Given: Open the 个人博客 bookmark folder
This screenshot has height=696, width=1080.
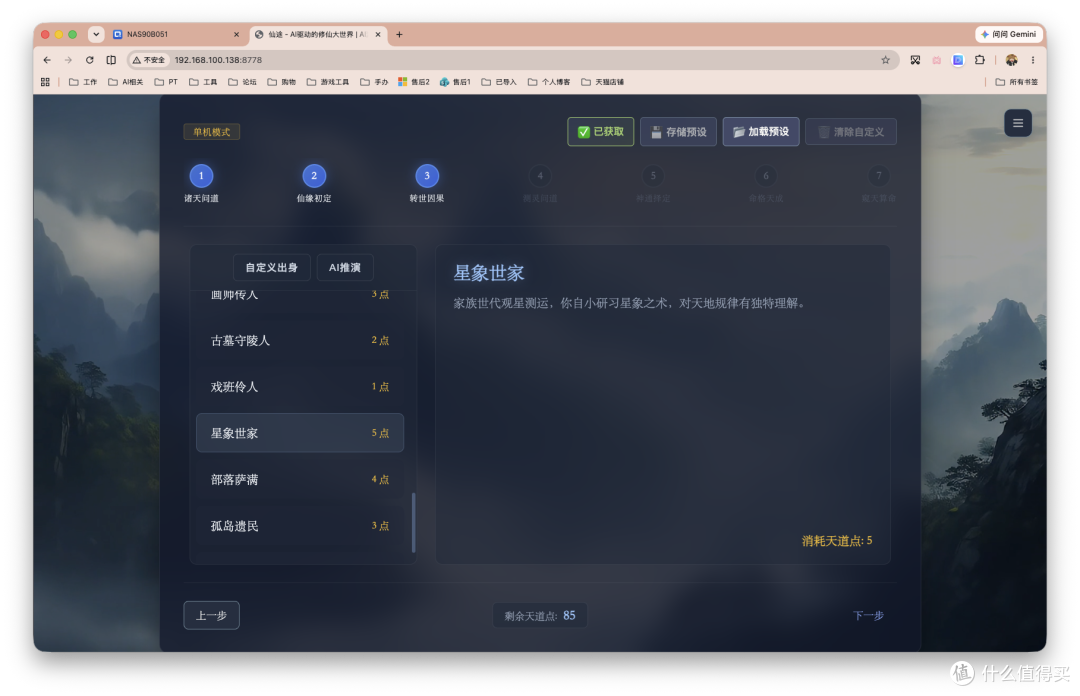Looking at the screenshot, I should point(549,82).
